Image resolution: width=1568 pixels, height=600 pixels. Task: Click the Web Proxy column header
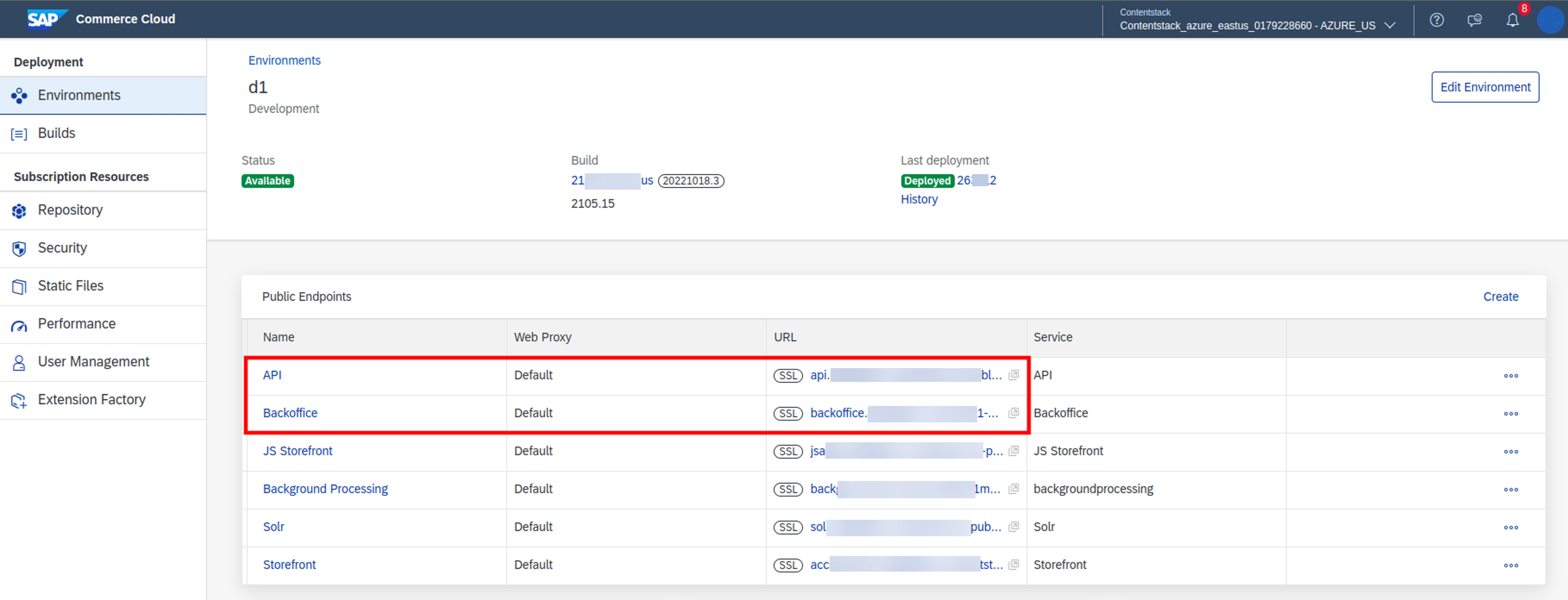[542, 337]
